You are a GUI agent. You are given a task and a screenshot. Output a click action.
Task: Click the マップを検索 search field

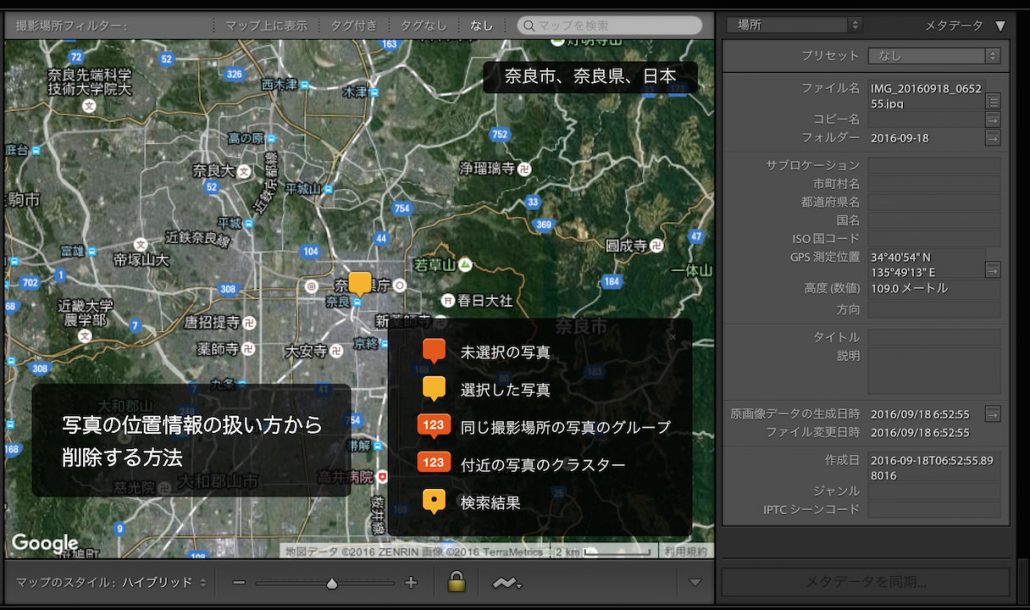(x=610, y=26)
